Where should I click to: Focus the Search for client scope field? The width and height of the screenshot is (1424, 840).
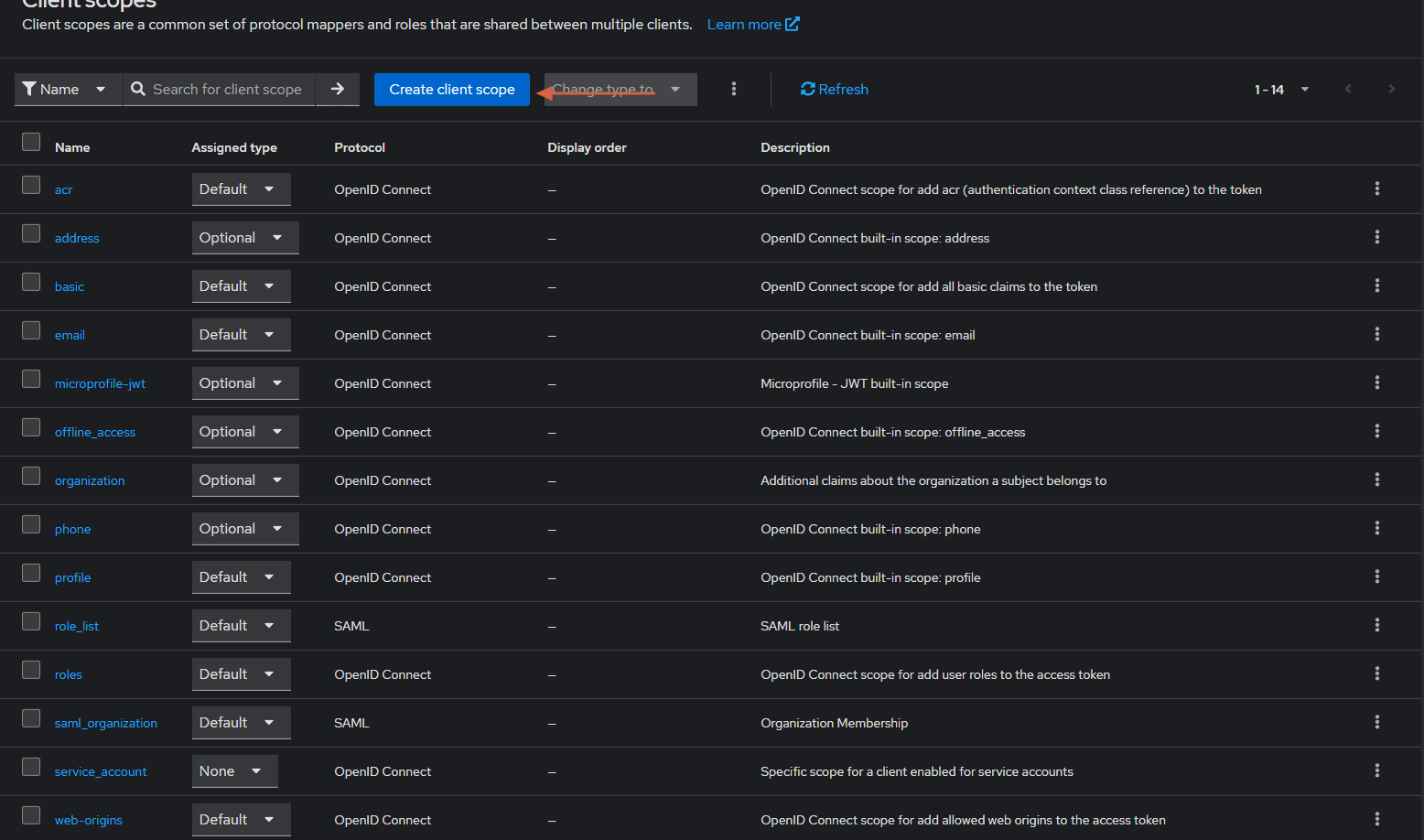220,89
